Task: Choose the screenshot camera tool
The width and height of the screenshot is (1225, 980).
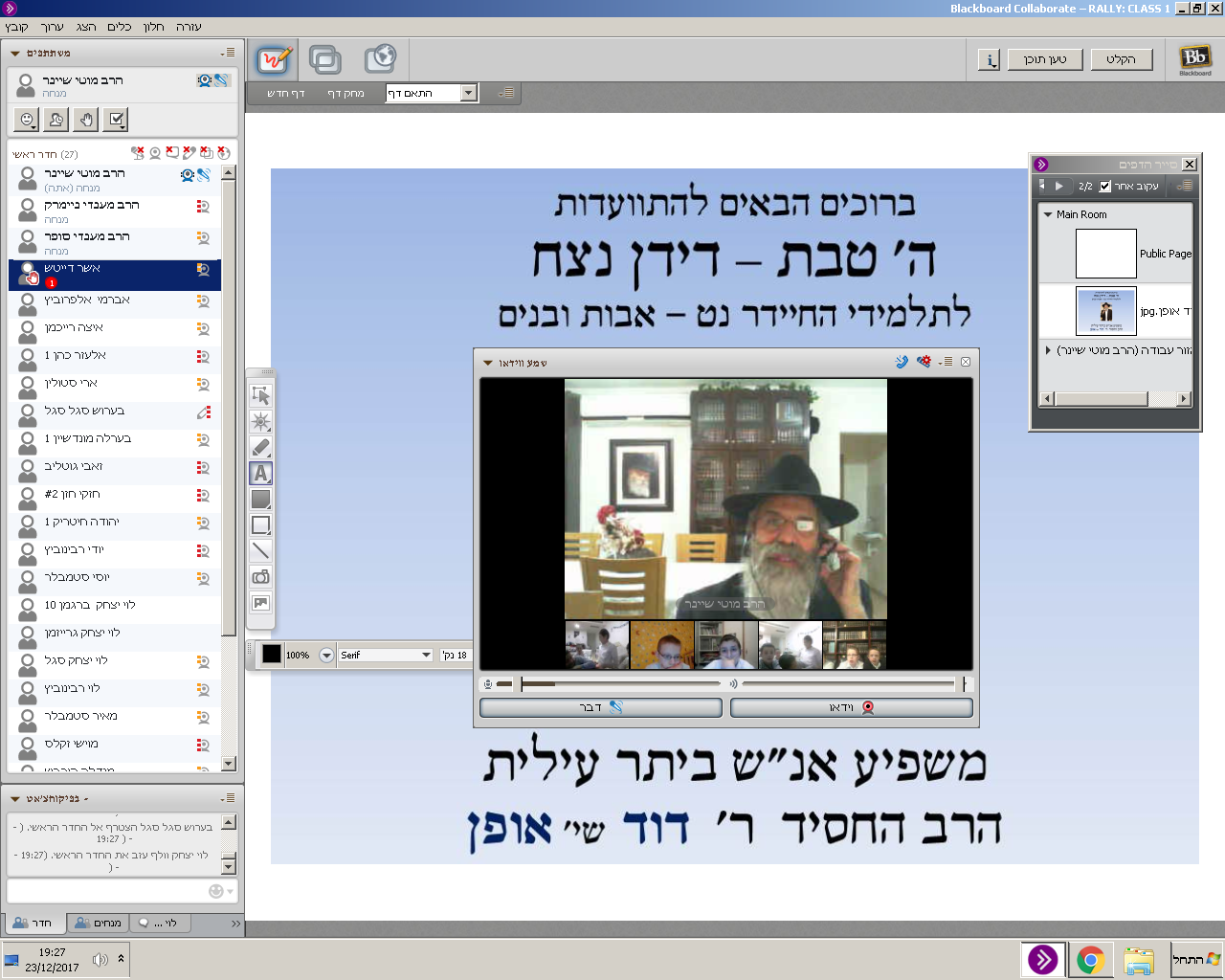Action: click(x=260, y=576)
